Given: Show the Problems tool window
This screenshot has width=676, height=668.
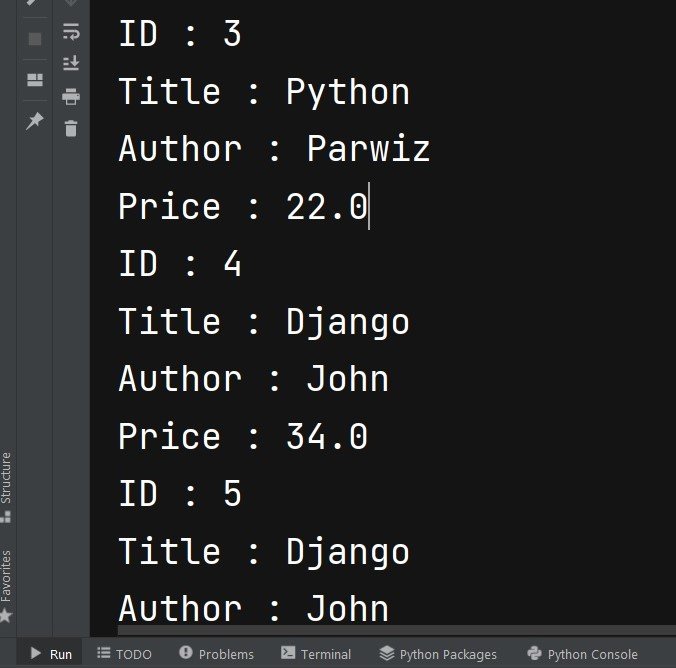Looking at the screenshot, I should point(216,654).
